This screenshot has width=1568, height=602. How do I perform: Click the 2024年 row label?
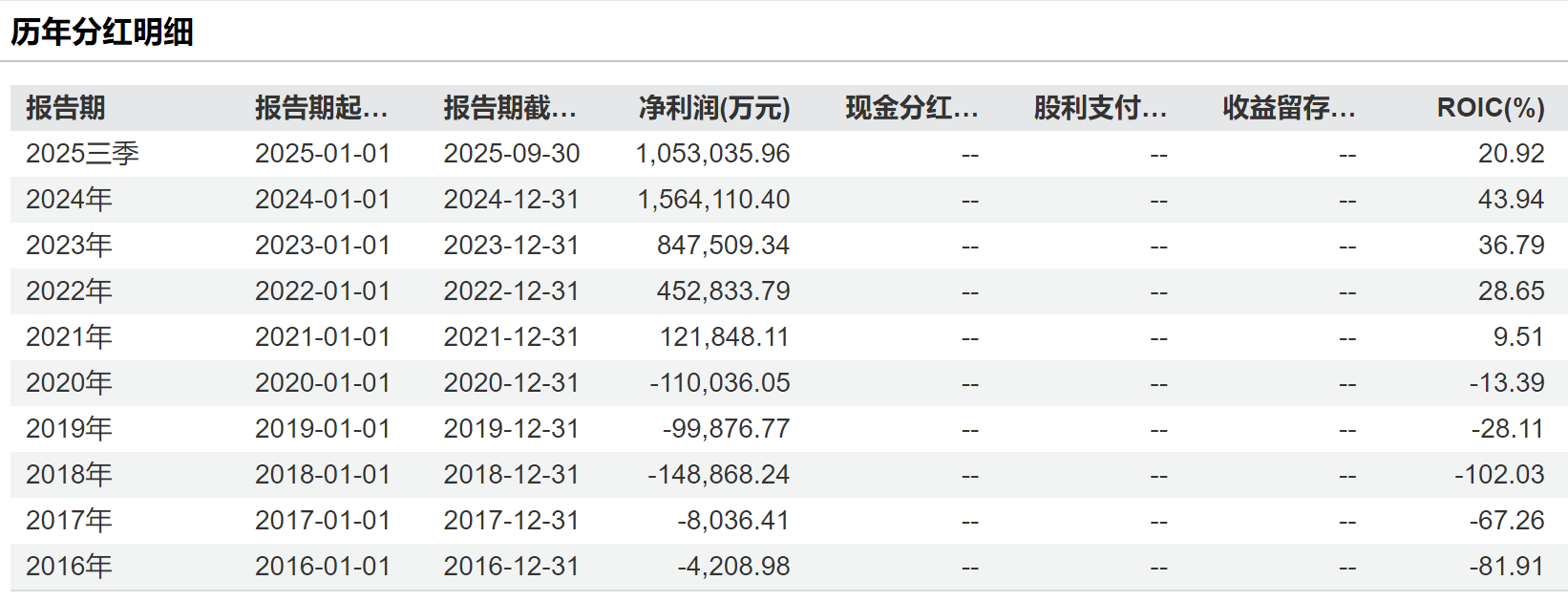tap(69, 200)
